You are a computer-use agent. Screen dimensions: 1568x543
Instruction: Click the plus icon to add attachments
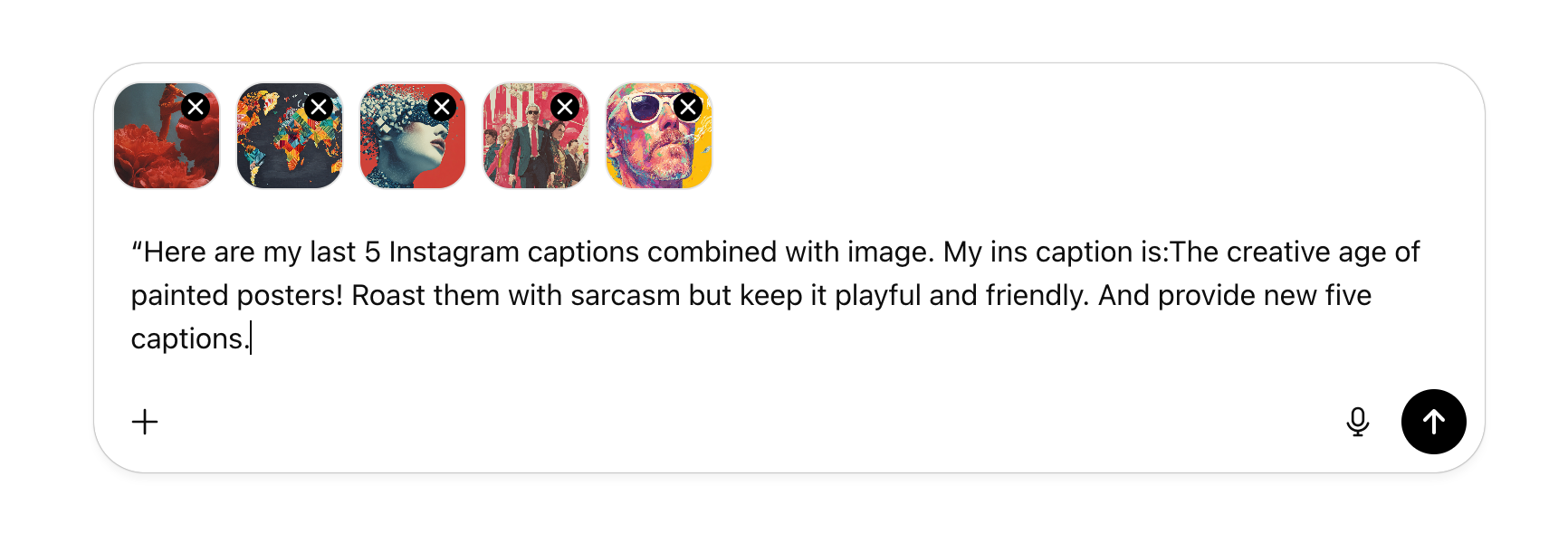pos(145,422)
